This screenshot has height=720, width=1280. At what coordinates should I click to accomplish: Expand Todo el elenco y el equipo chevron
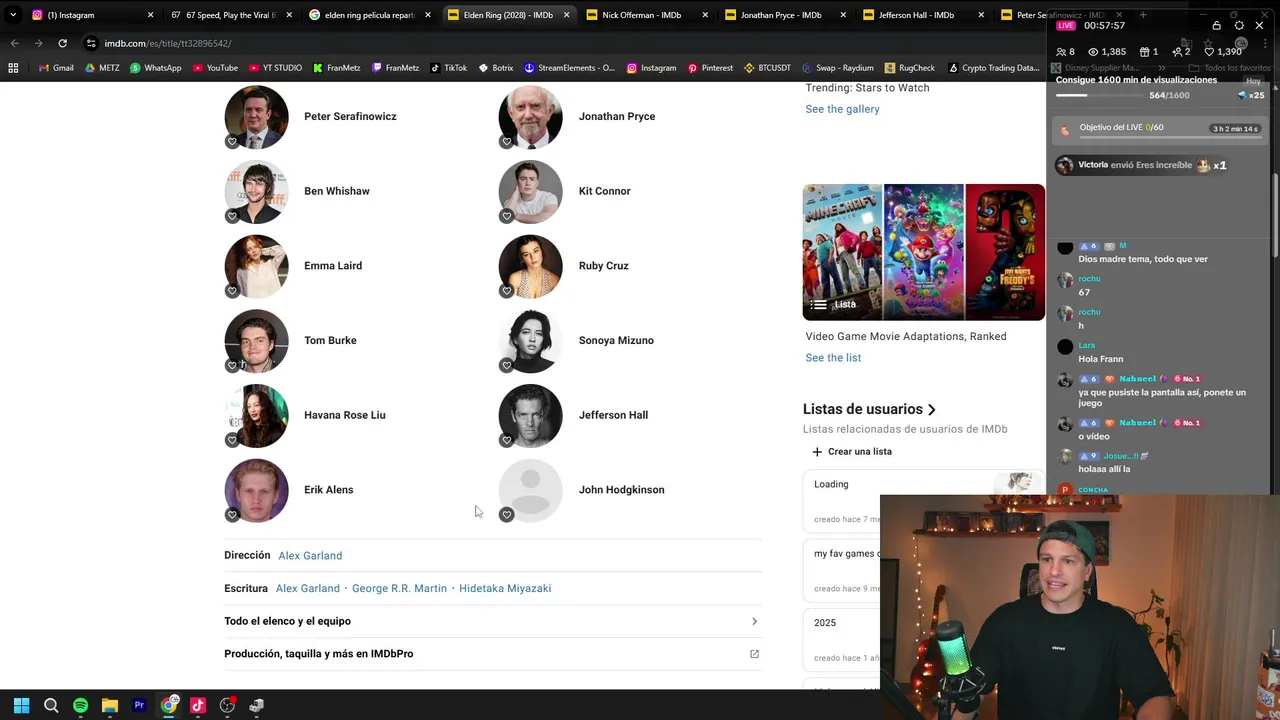754,621
